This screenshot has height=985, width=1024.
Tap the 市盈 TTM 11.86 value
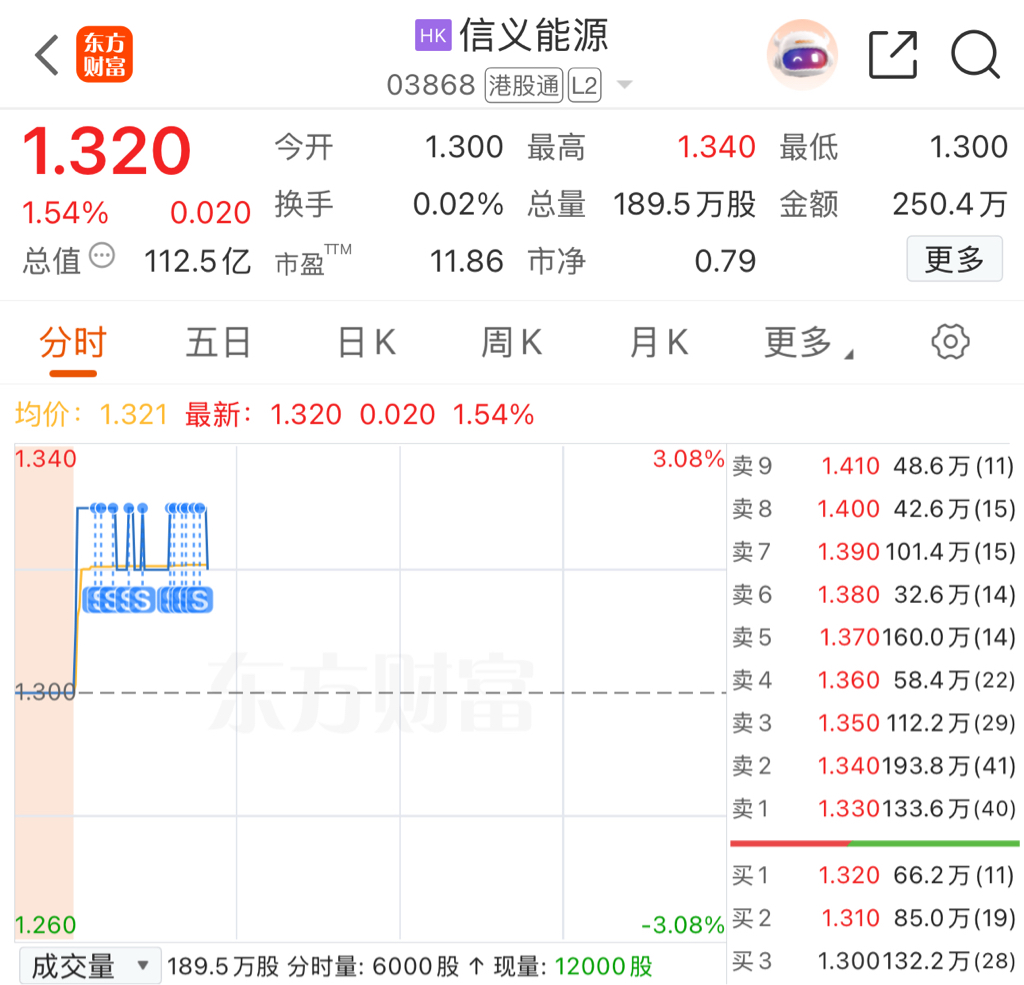point(466,261)
